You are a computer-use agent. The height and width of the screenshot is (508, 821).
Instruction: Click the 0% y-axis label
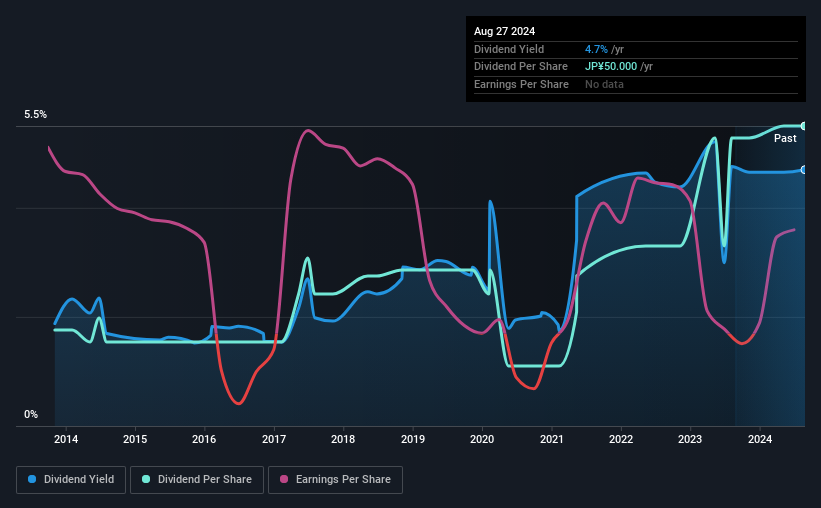point(31,414)
